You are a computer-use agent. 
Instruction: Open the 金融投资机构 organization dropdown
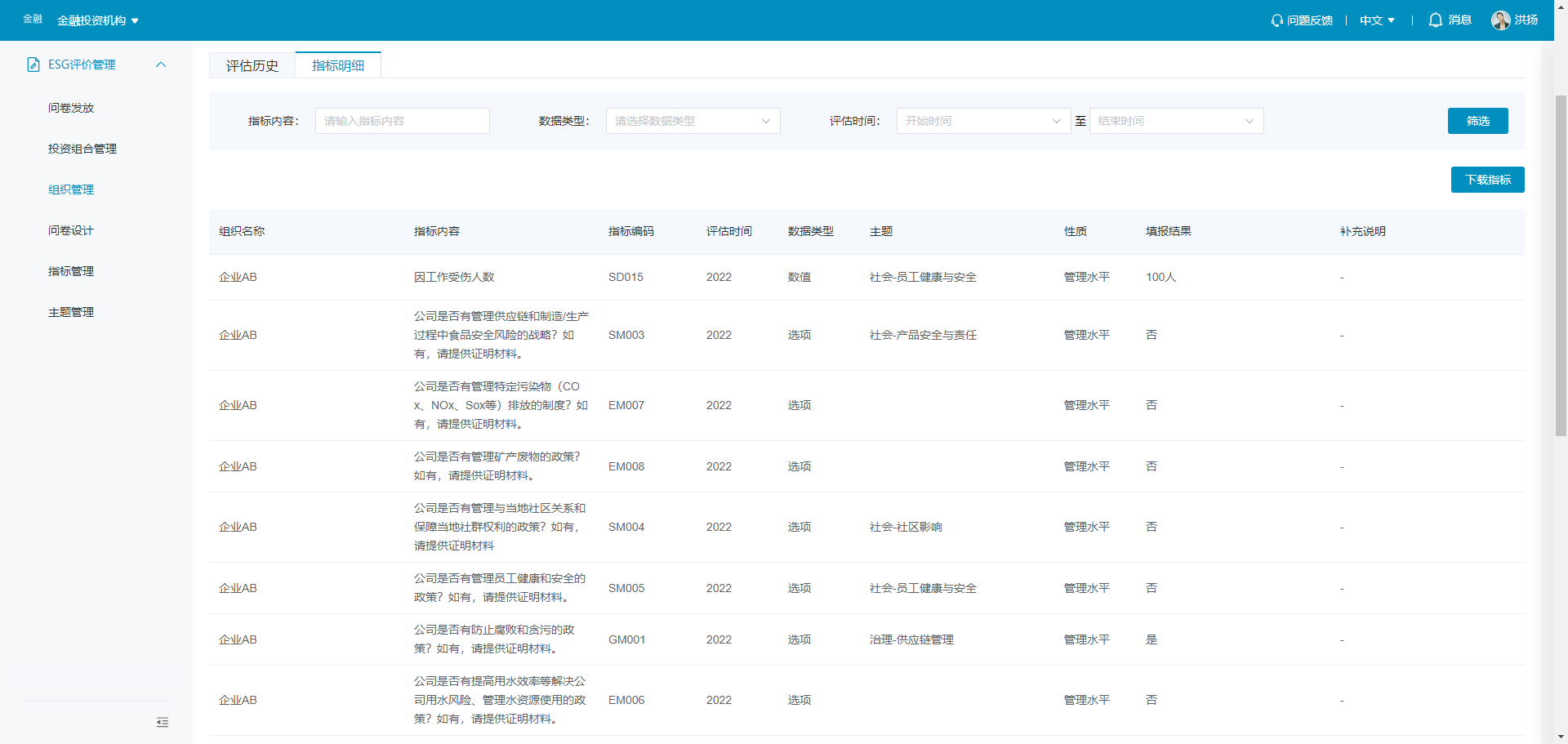(x=98, y=20)
